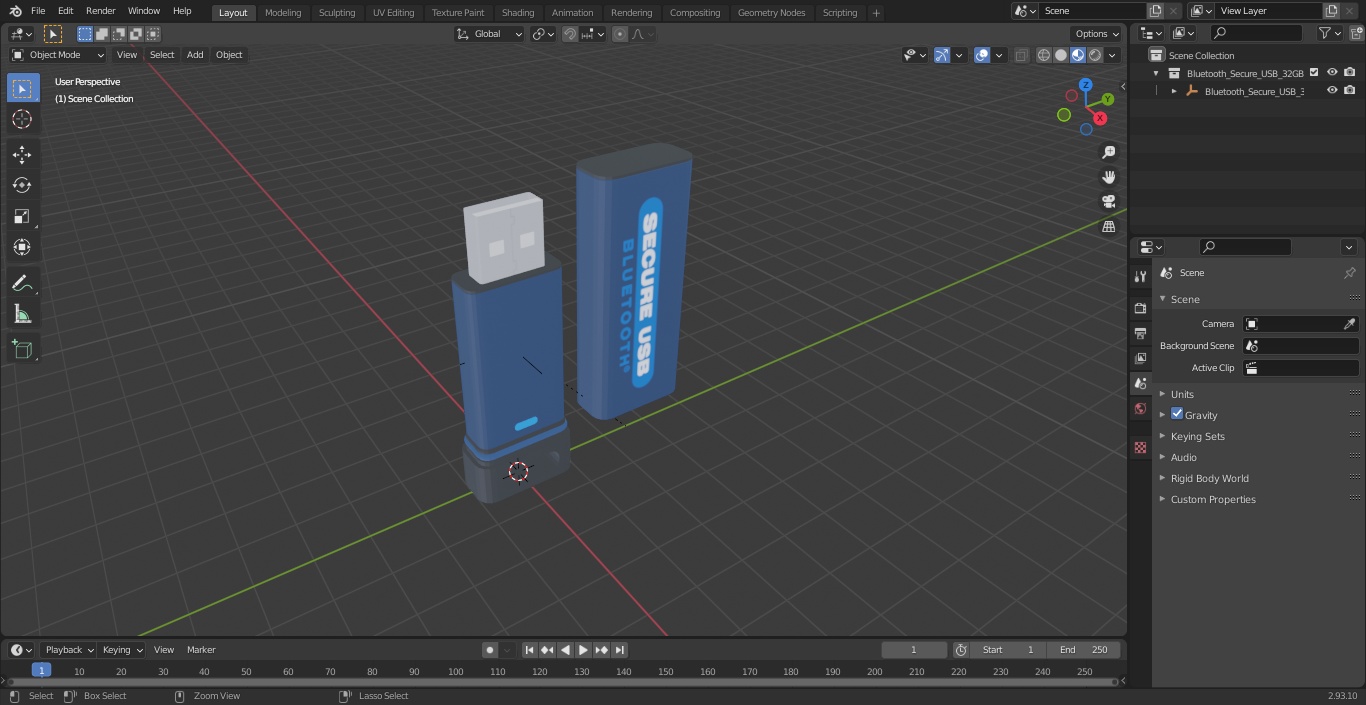This screenshot has height=705, width=1366.
Task: Uncheck the Bluetooth_Secure_USB_32GB collection checkbox
Action: 1314,72
